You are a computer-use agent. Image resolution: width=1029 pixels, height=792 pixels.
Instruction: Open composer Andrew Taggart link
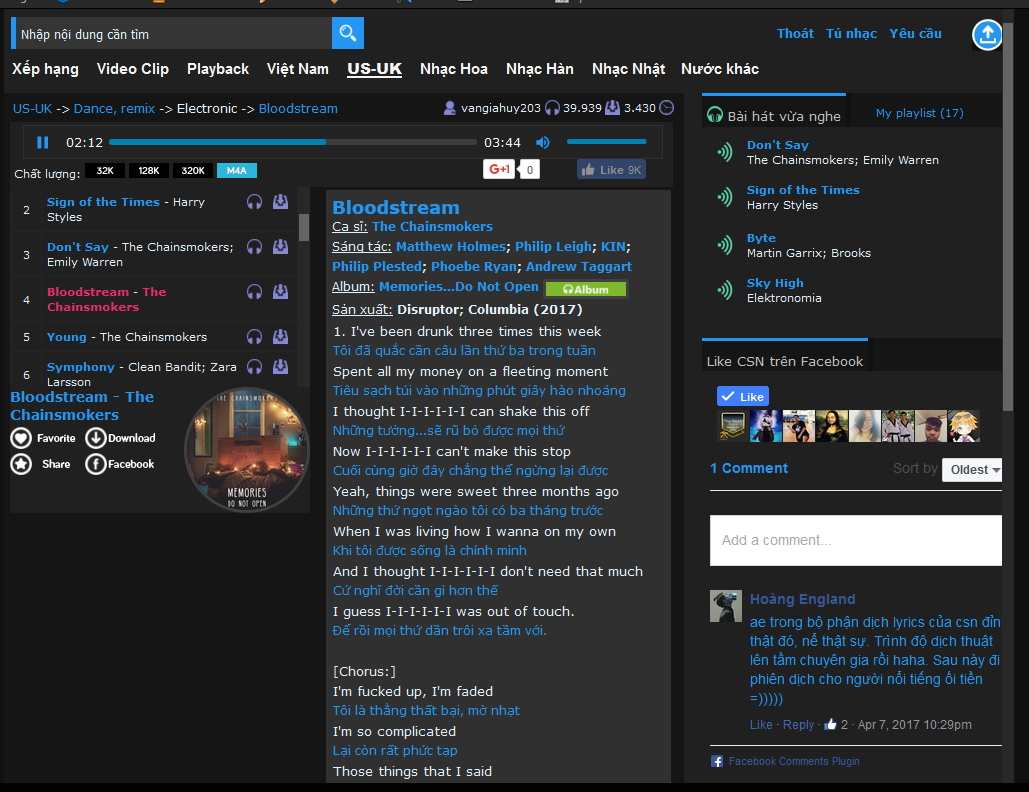point(579,266)
